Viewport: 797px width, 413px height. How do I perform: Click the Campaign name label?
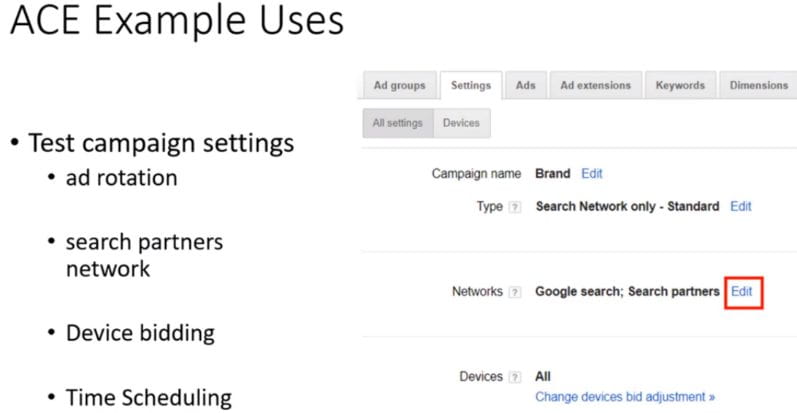pyautogui.click(x=476, y=174)
